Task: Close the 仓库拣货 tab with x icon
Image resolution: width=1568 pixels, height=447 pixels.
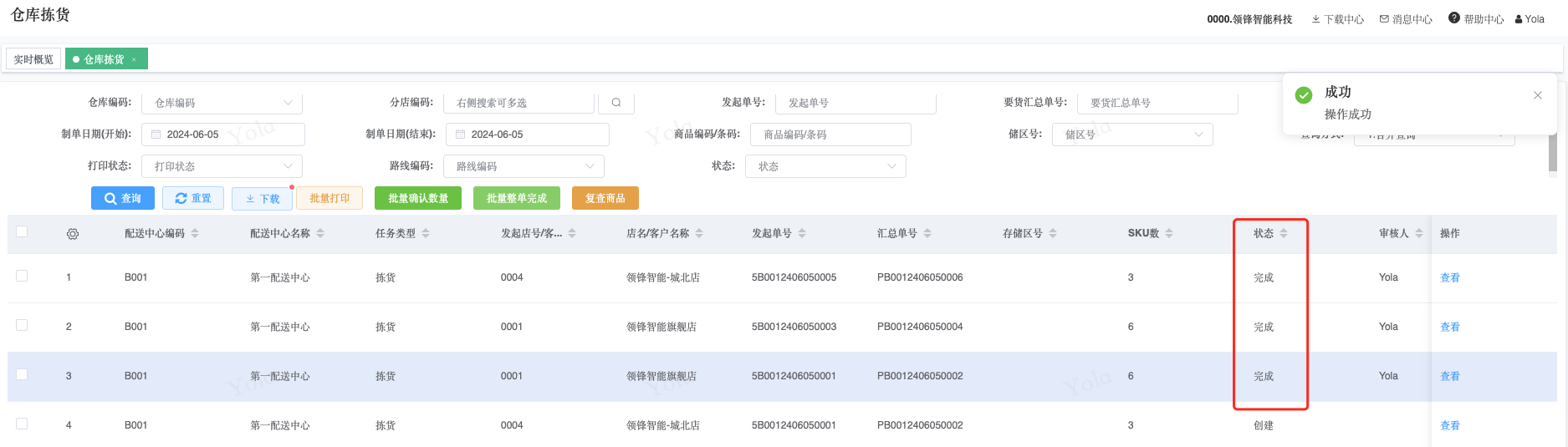Action: coord(134,59)
